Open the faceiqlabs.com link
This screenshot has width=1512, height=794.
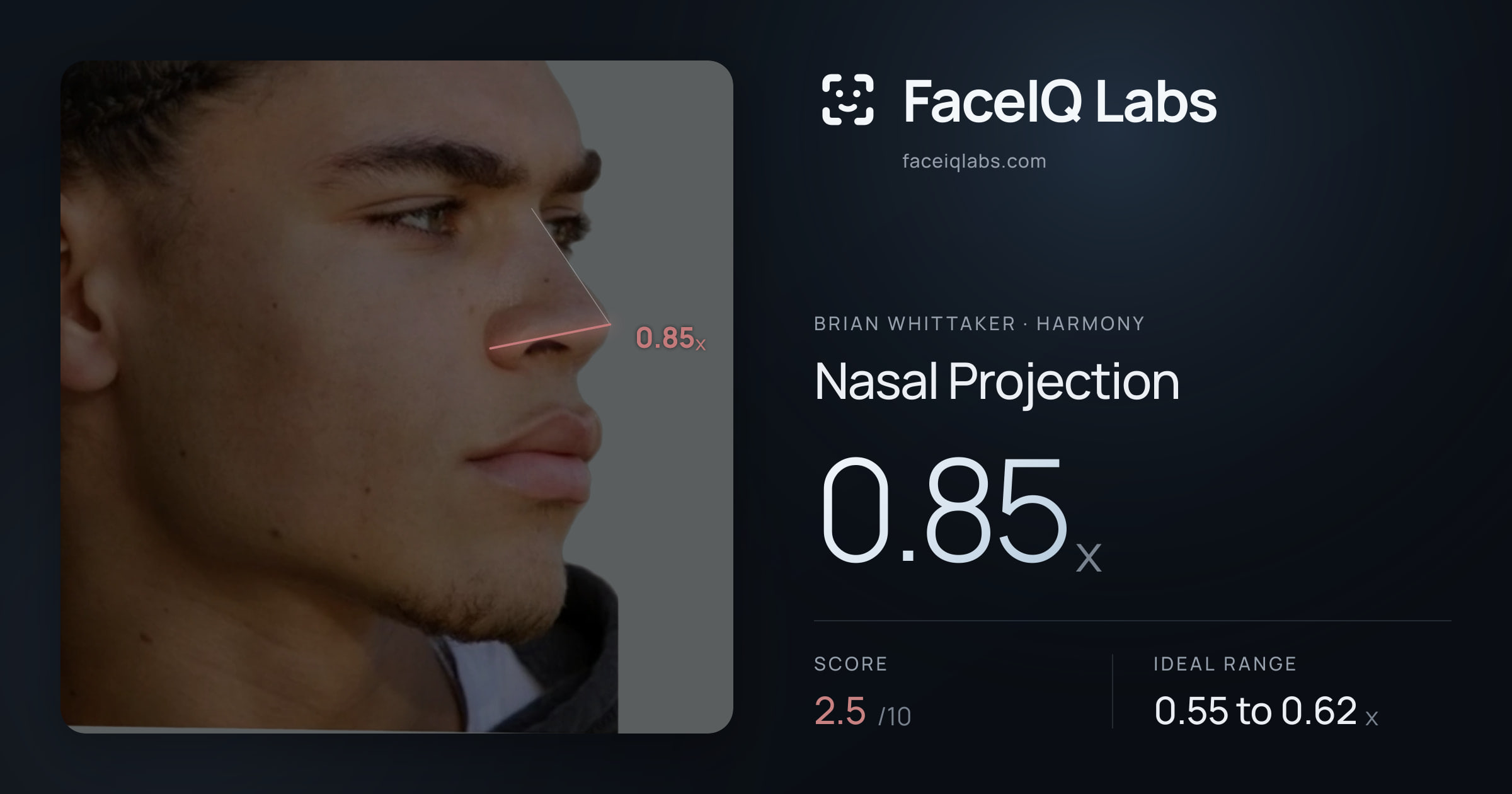pyautogui.click(x=974, y=161)
